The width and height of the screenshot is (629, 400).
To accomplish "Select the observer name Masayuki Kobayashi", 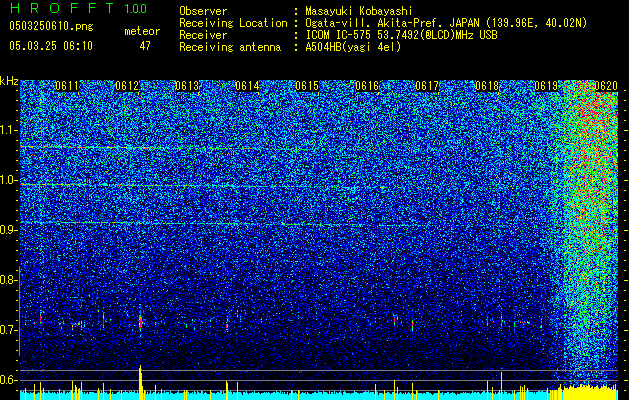I will click(359, 11).
